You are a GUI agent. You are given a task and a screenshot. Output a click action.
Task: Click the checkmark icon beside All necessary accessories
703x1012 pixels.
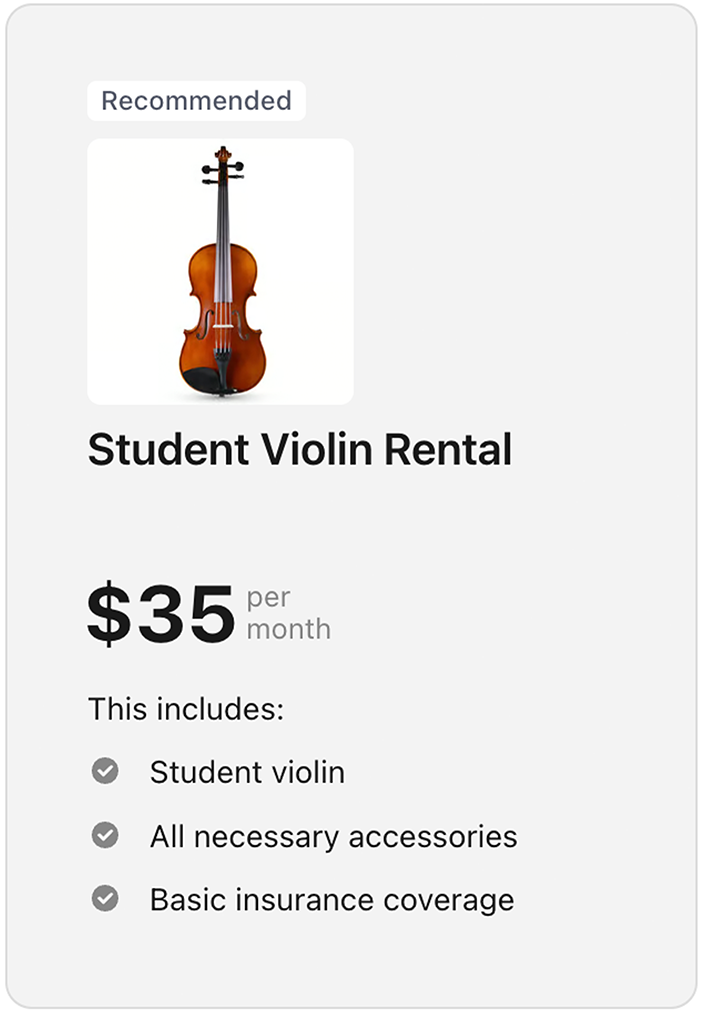[105, 835]
